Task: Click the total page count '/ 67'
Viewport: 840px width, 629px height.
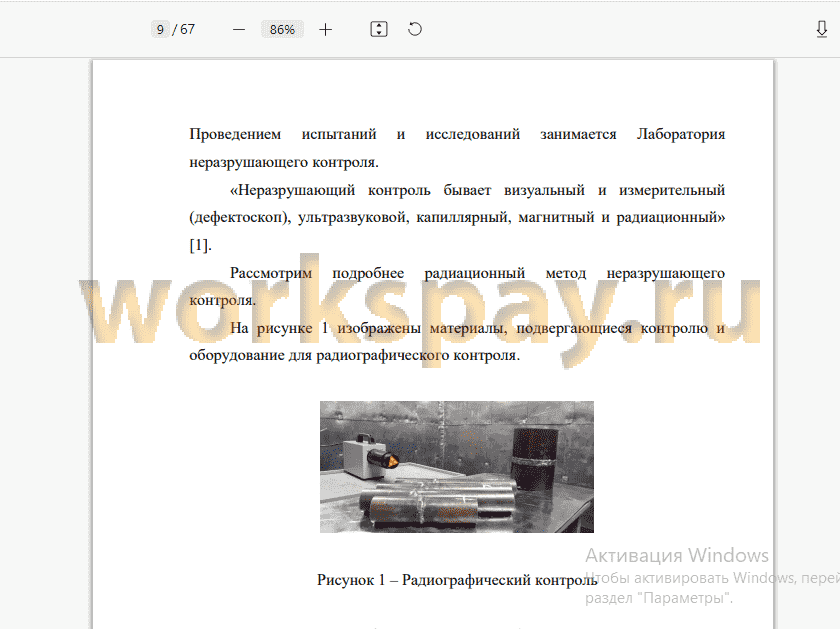Action: pyautogui.click(x=184, y=29)
